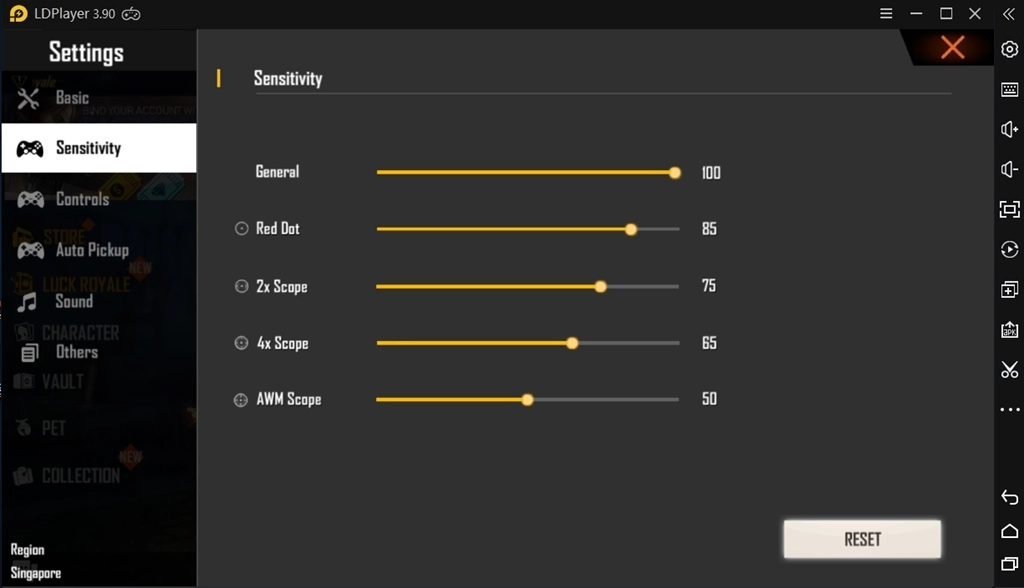Click the install APK icon
The image size is (1024, 588).
pyautogui.click(x=1009, y=329)
